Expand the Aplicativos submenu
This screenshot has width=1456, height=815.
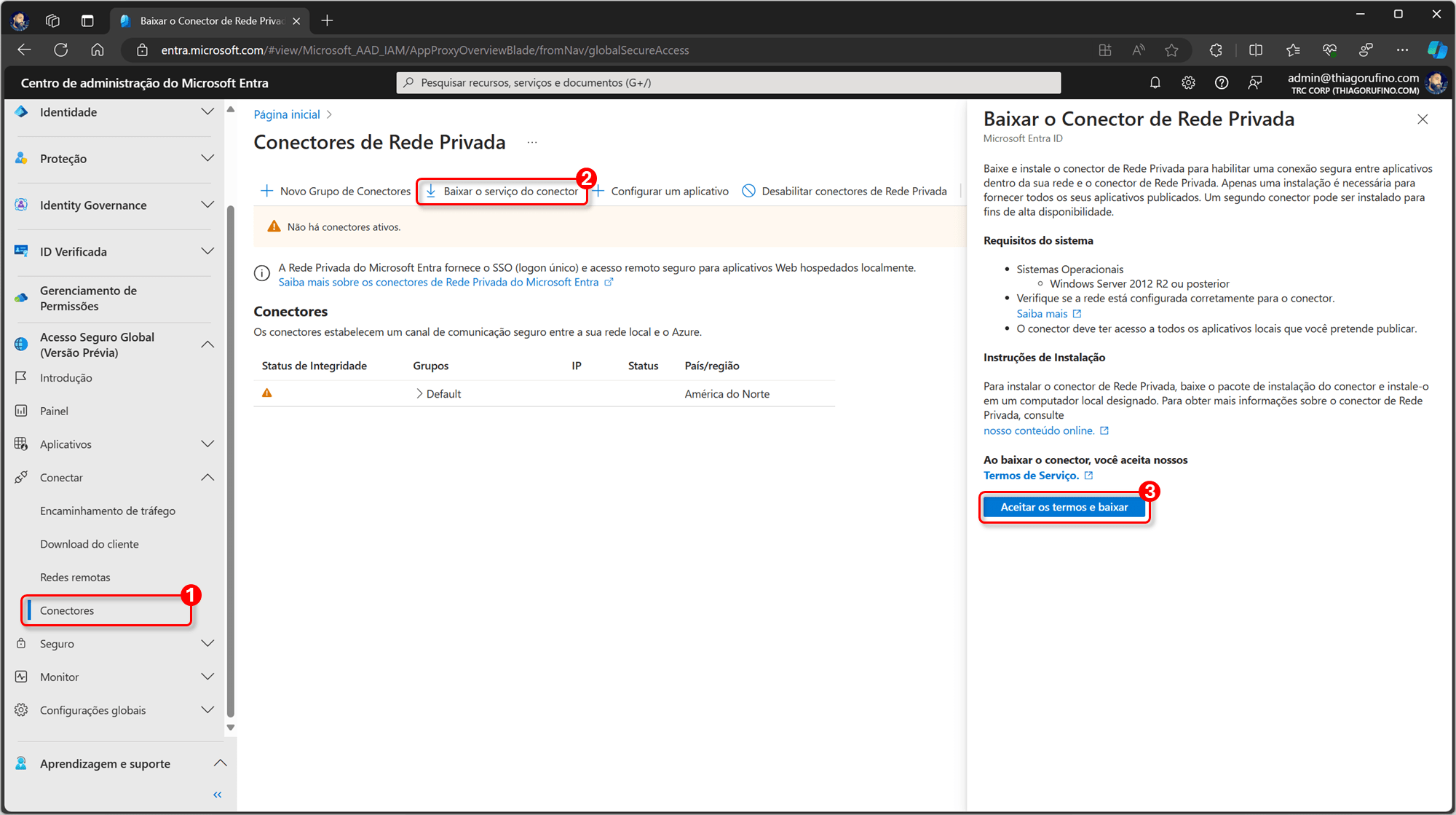[x=207, y=444]
